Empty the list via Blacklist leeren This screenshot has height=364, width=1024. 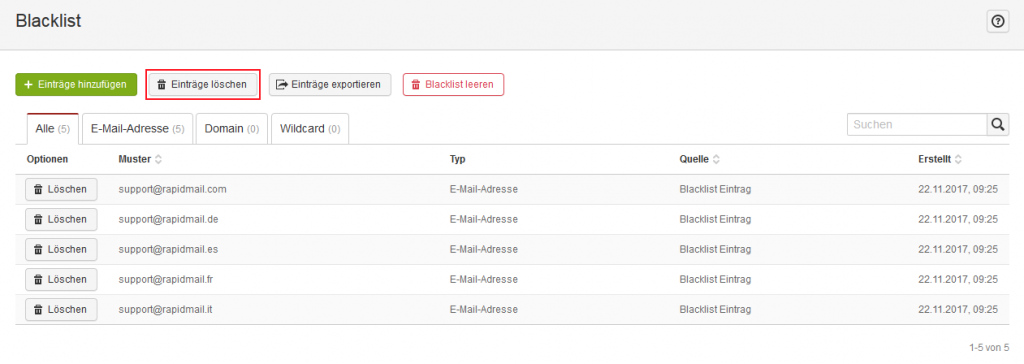(453, 85)
